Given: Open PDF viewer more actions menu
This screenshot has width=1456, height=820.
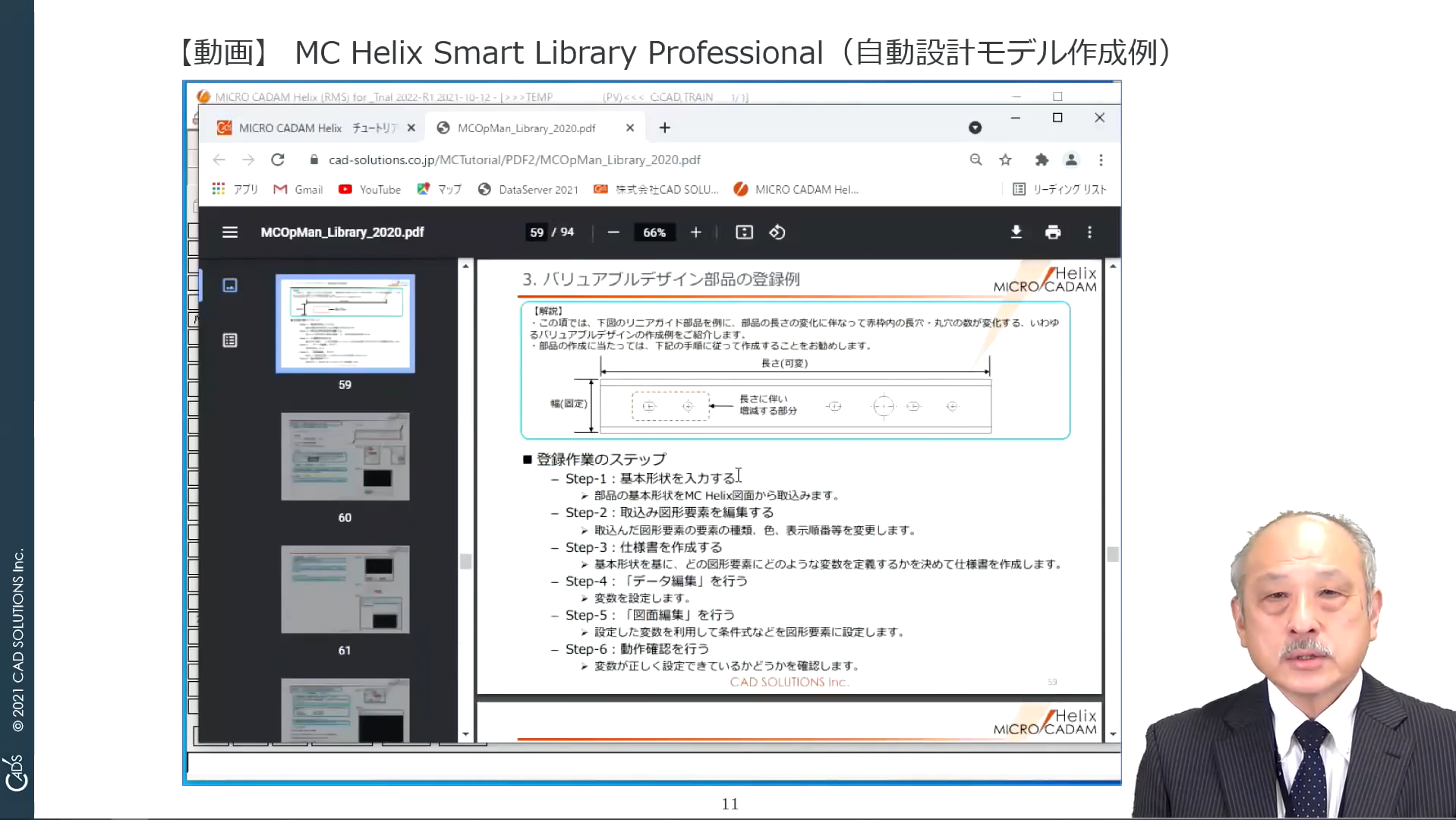Looking at the screenshot, I should (1089, 232).
